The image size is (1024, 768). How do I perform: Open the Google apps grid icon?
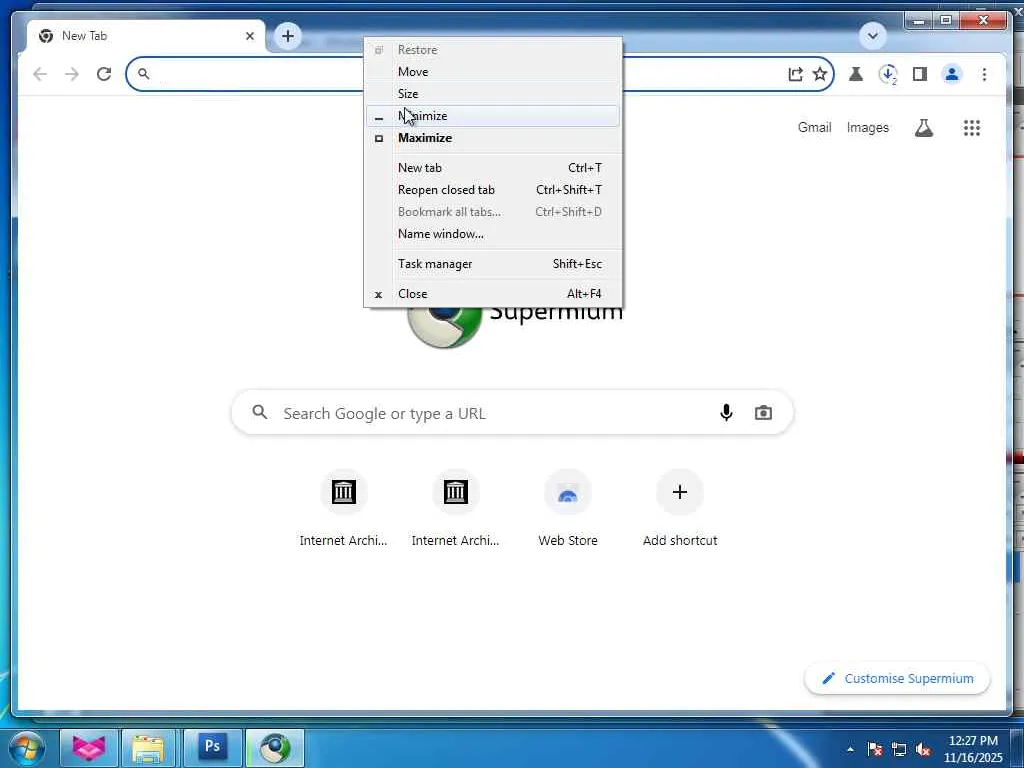point(972,128)
